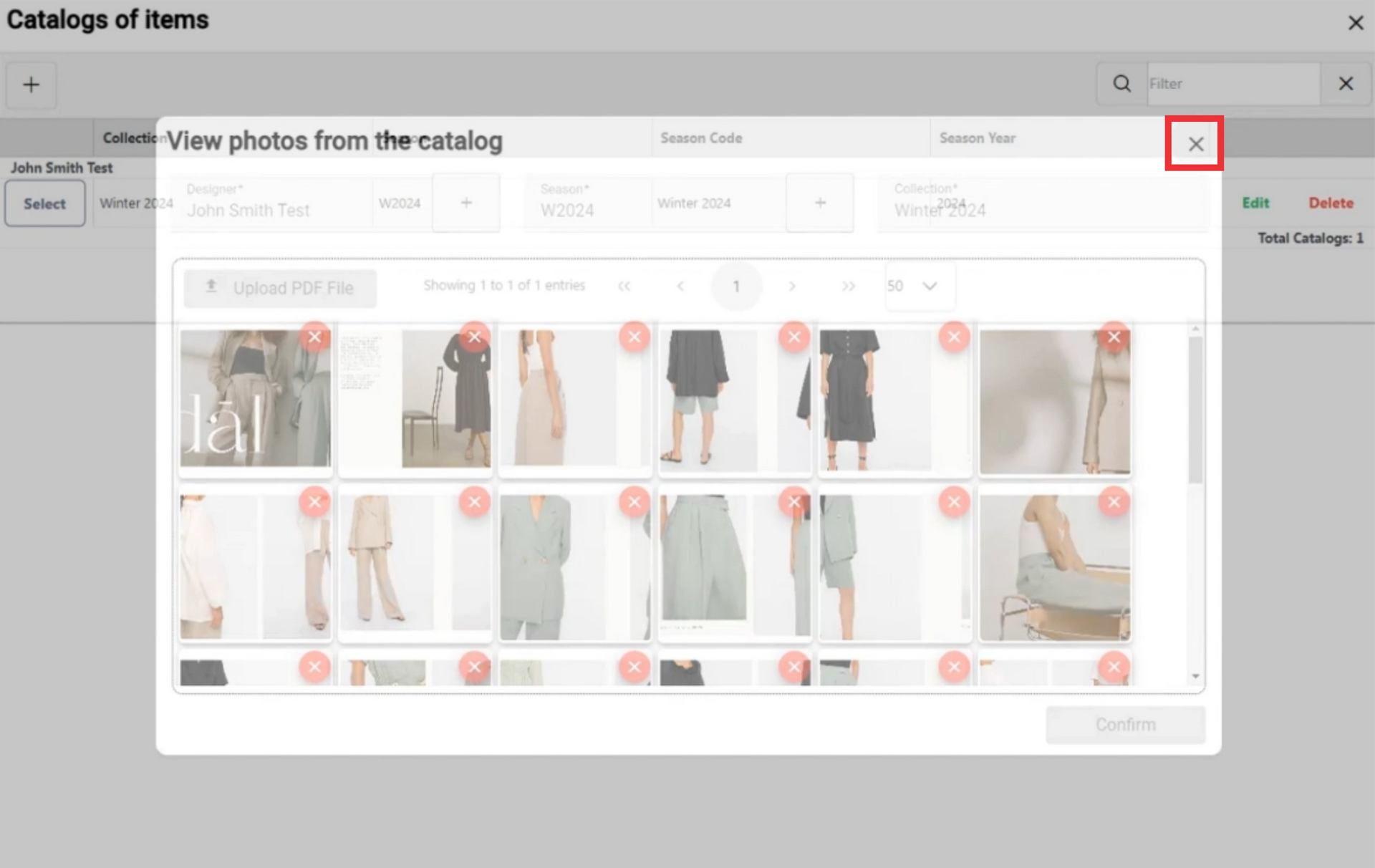Add a season with plus button
Screen dimensions: 1375x868
820,203
